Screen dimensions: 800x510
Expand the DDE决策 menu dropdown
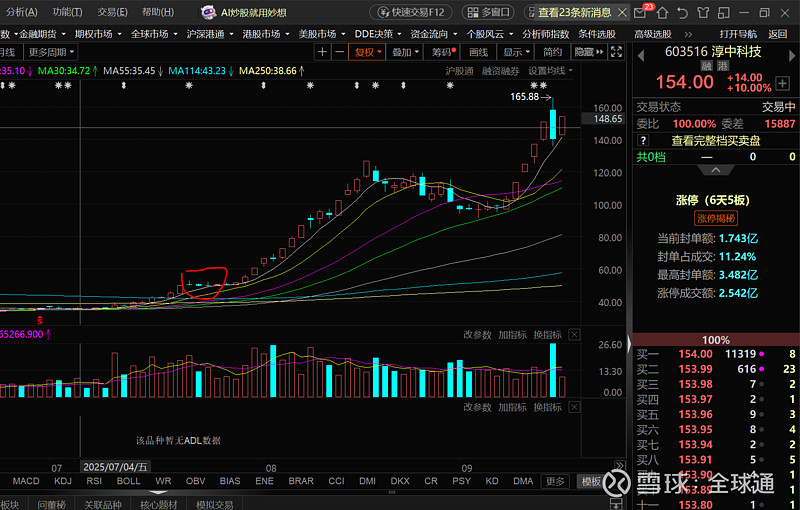(378, 34)
